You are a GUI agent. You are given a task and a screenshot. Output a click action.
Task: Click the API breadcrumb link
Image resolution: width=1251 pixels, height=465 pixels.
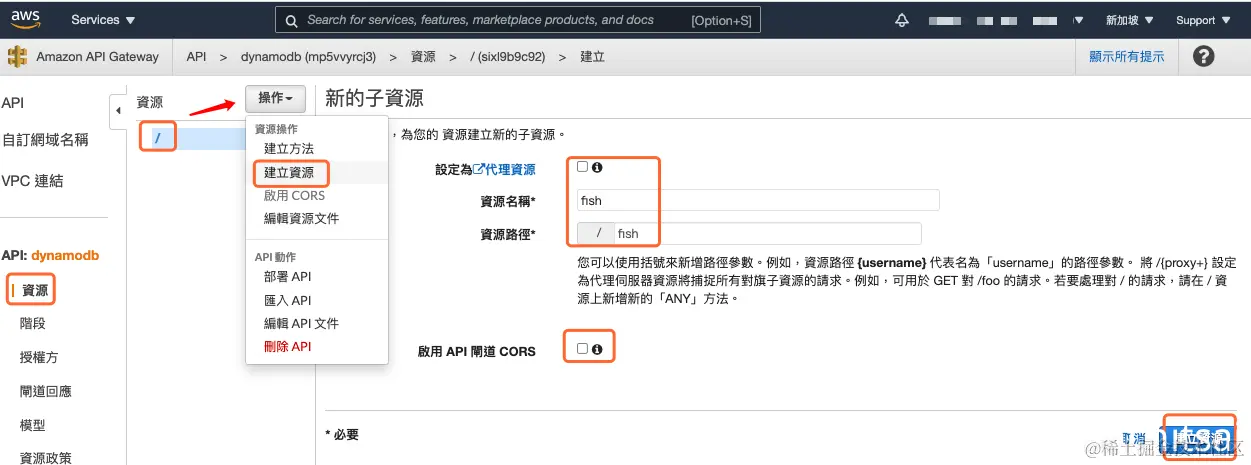tap(196, 57)
